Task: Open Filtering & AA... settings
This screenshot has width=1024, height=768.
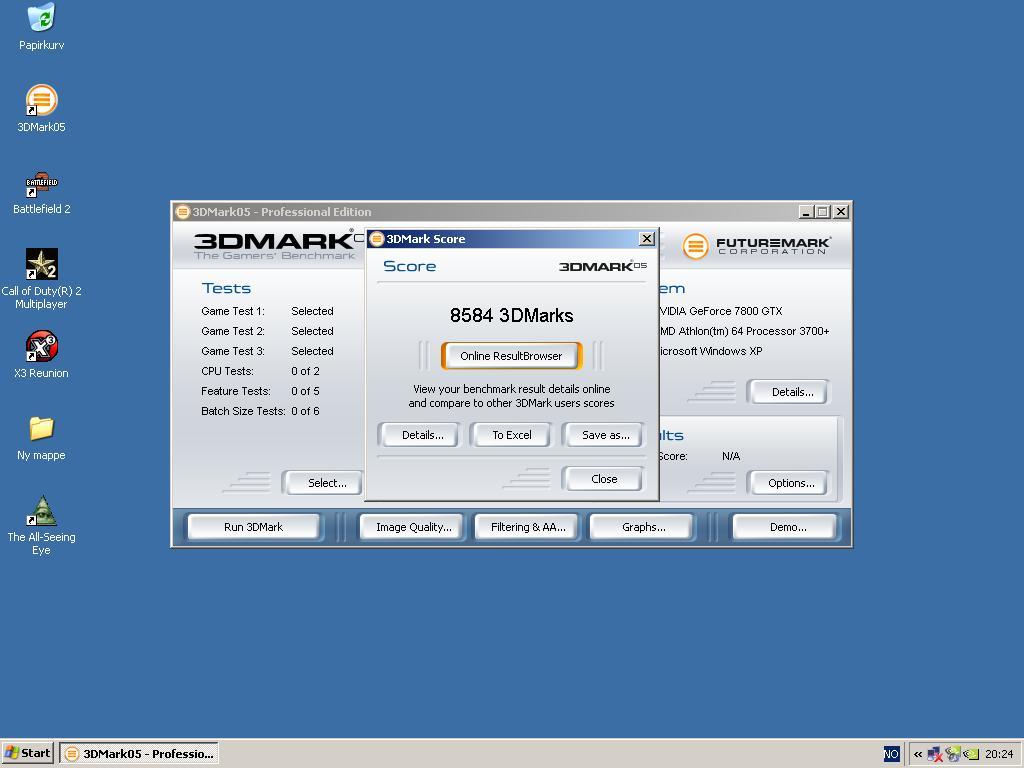Action: click(528, 527)
